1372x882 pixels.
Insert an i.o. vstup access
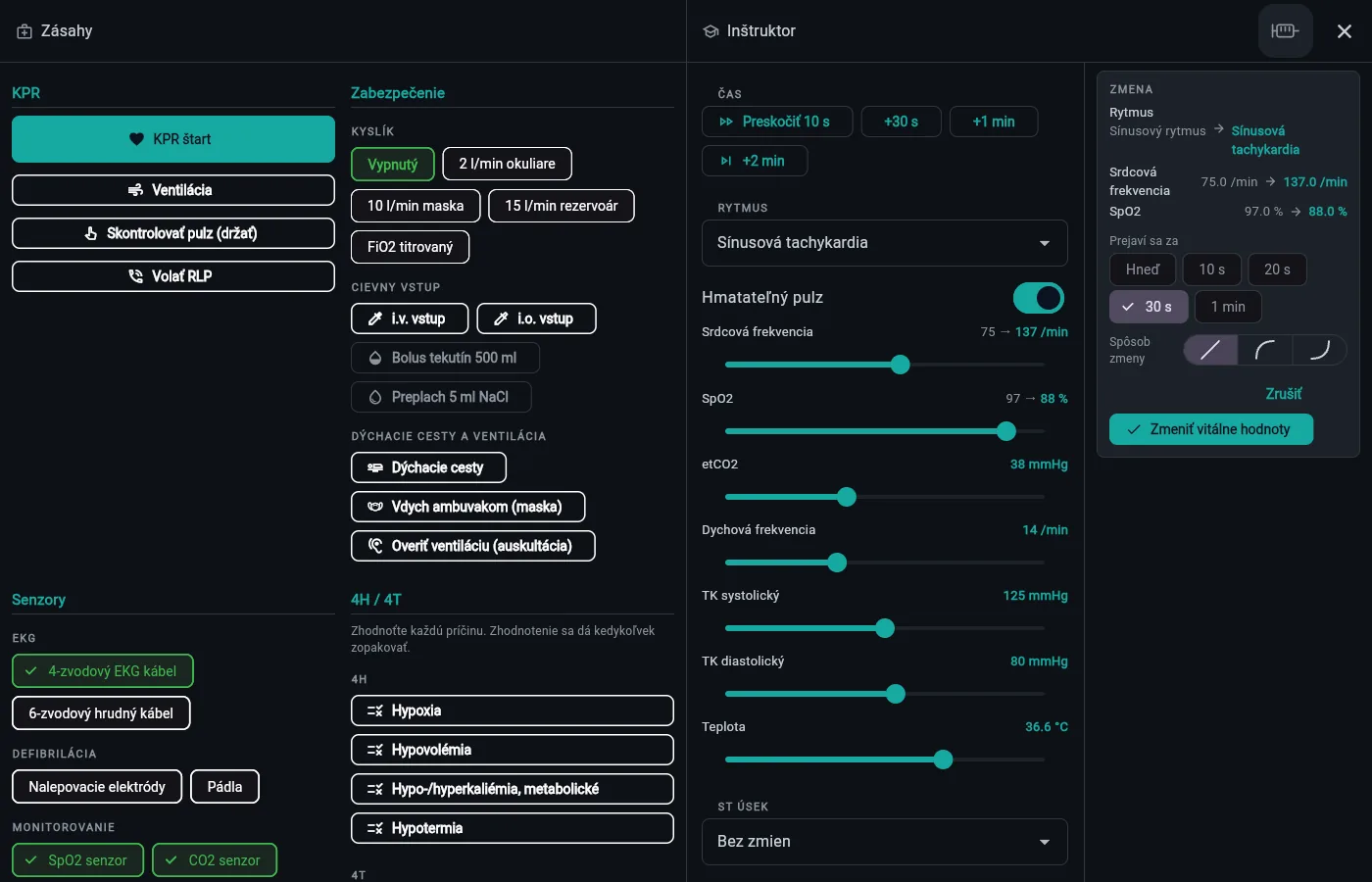point(536,318)
